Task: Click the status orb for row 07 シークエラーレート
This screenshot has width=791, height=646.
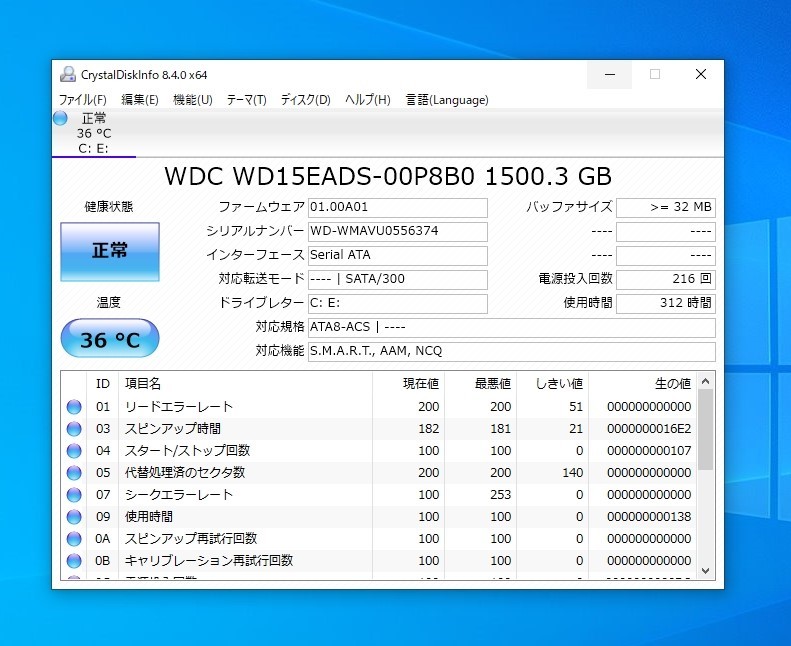Action: [x=74, y=495]
